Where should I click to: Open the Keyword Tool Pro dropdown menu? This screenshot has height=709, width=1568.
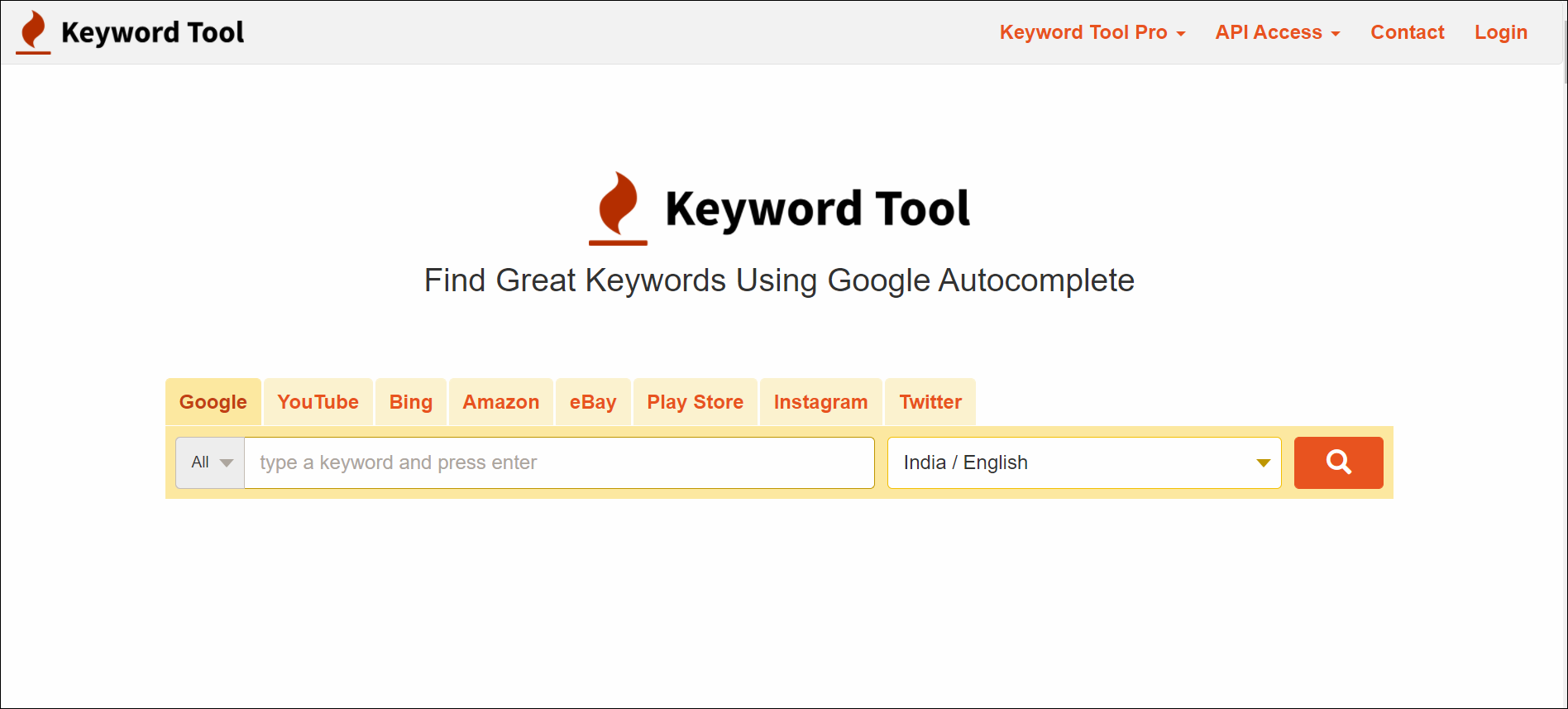[x=1092, y=32]
